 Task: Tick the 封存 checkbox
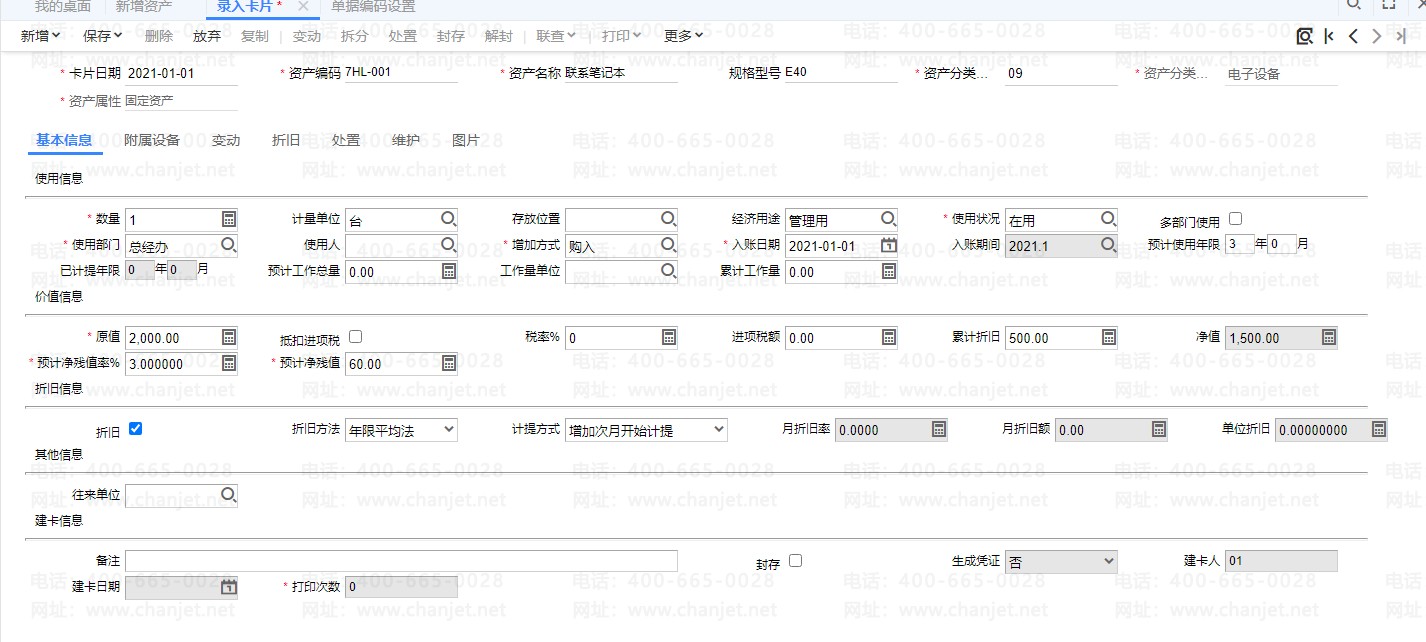pyautogui.click(x=795, y=561)
